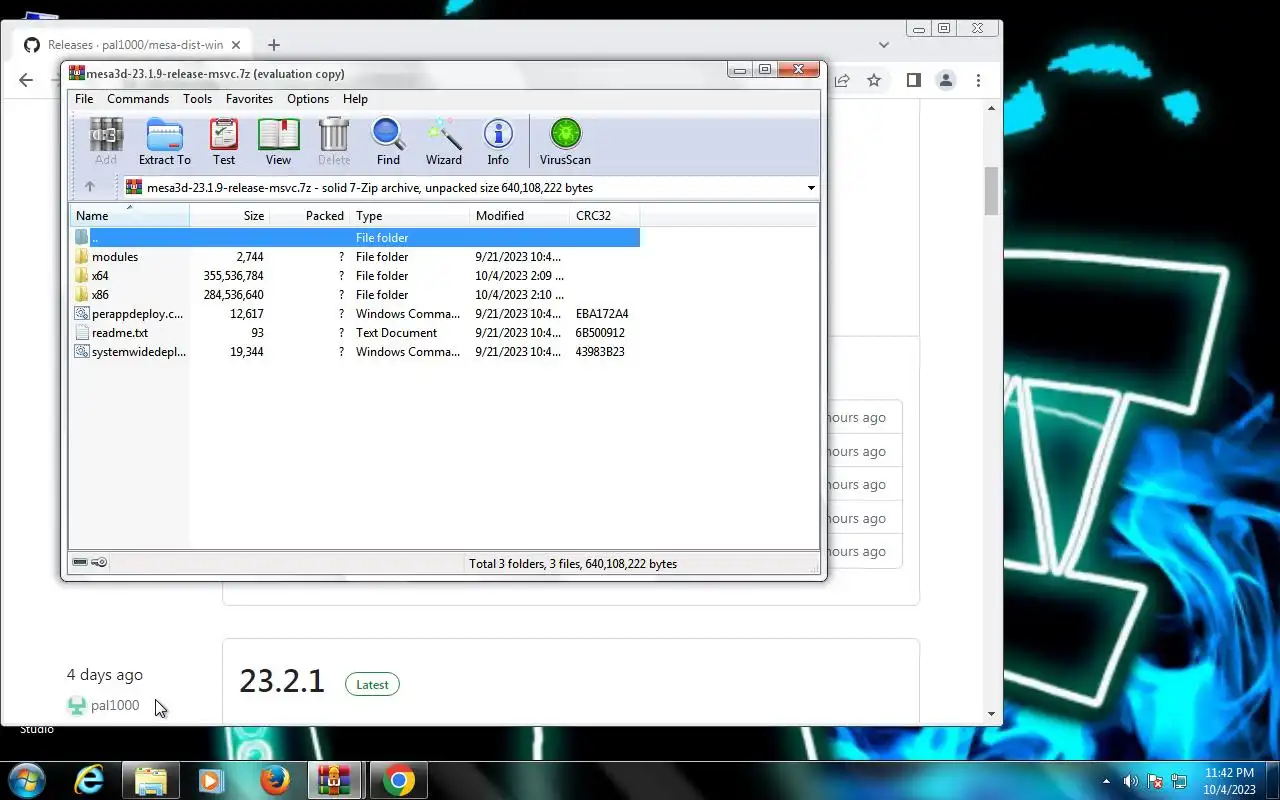
Task: Go back in Chrome
Action: click(26, 80)
